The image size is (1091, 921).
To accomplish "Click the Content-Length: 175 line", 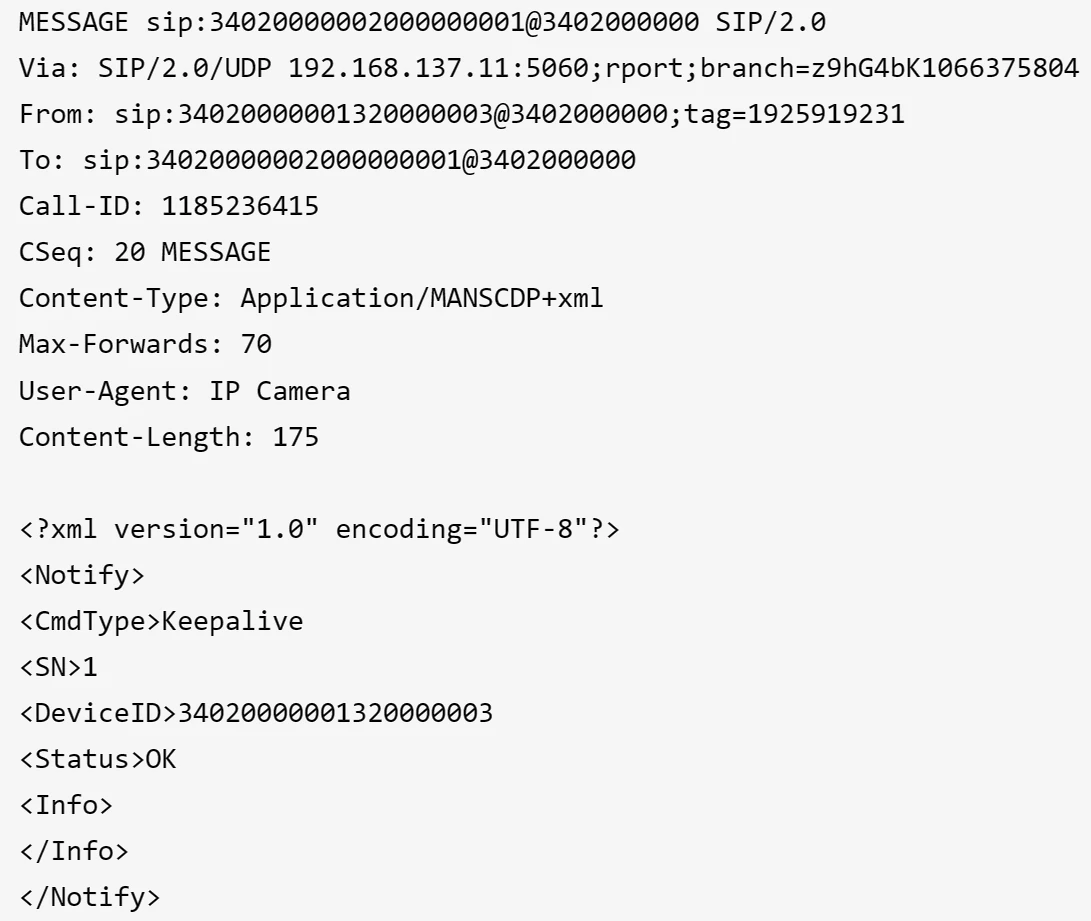I will click(169, 436).
